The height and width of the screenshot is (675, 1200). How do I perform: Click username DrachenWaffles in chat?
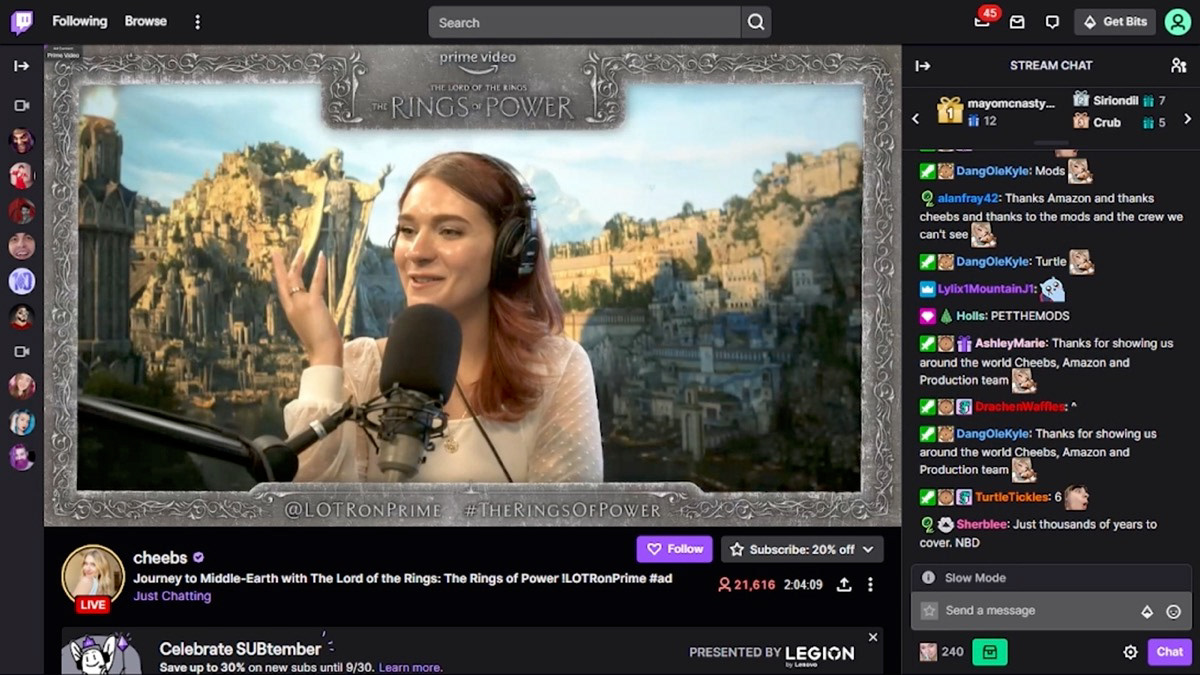click(1020, 406)
